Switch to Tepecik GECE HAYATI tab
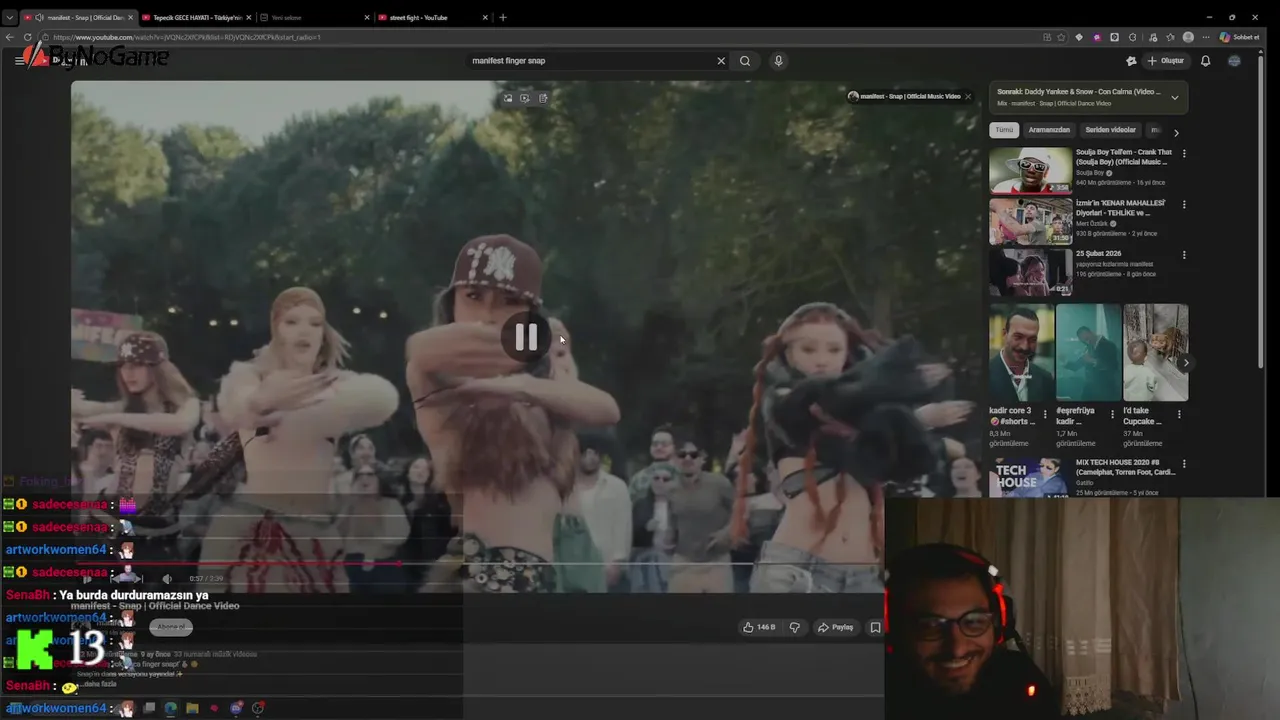The width and height of the screenshot is (1280, 720). pyautogui.click(x=195, y=17)
